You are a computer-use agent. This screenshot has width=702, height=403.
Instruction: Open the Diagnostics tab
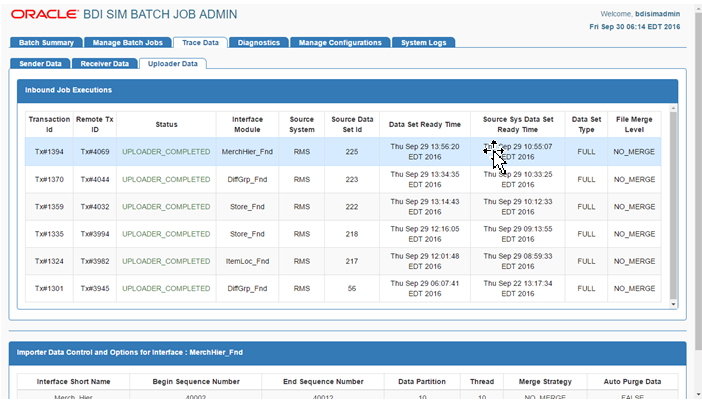point(258,43)
